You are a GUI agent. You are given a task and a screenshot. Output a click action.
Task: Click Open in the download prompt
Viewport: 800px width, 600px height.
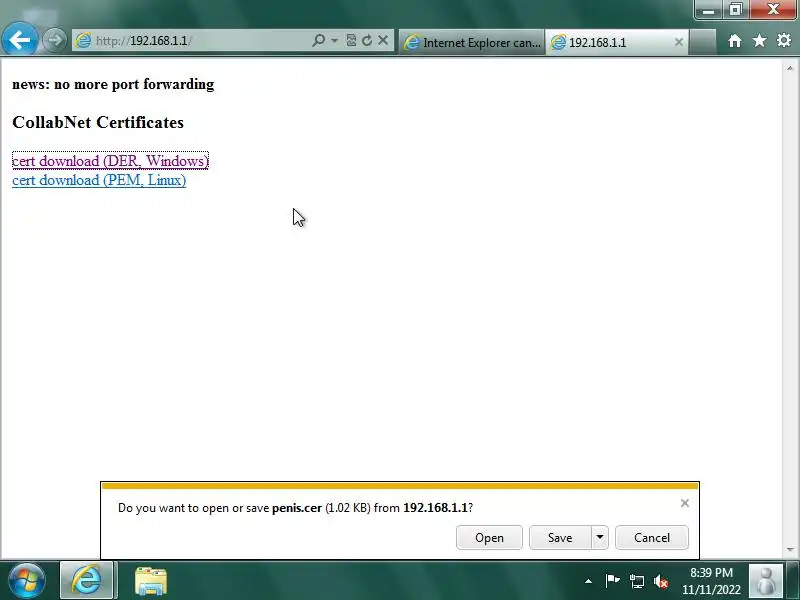click(x=489, y=538)
